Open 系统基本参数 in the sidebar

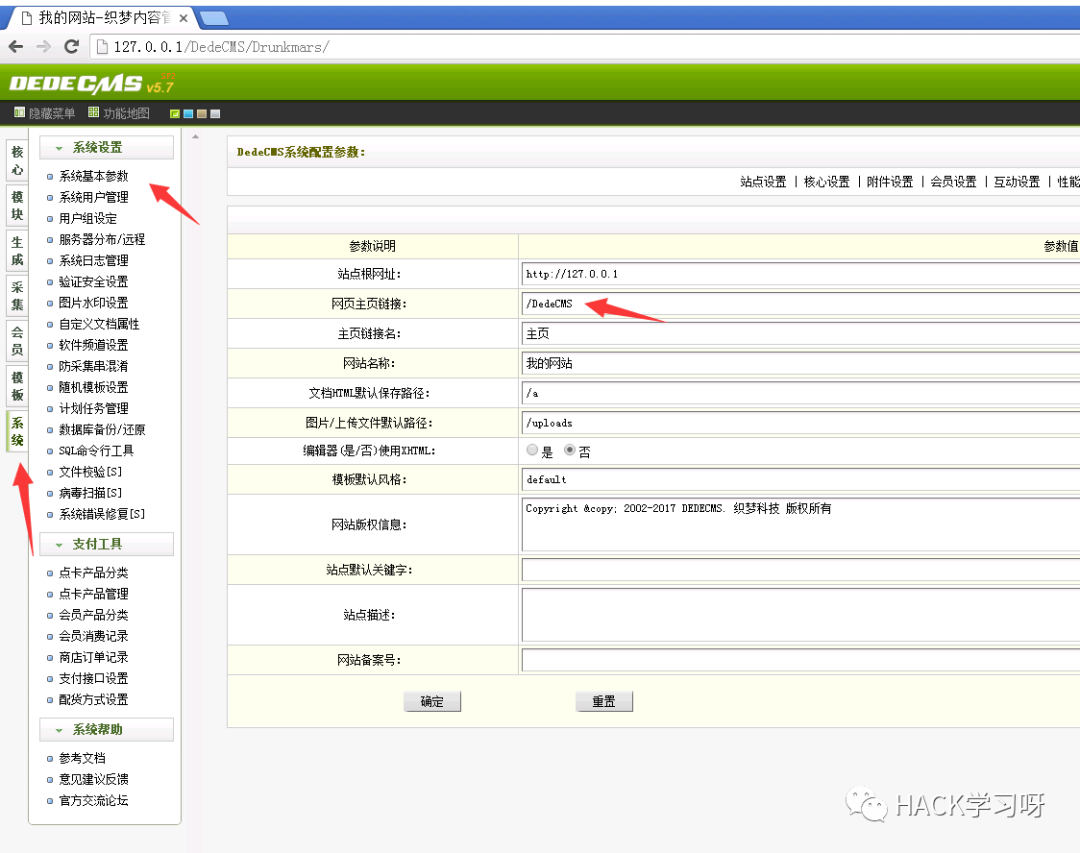pyautogui.click(x=93, y=176)
